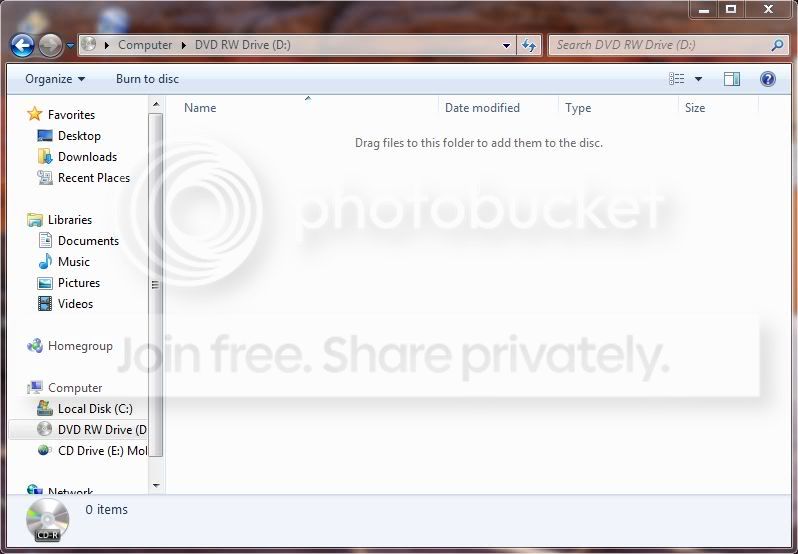Select Computer in the navigation pane
The height and width of the screenshot is (554, 798).
[x=75, y=388]
